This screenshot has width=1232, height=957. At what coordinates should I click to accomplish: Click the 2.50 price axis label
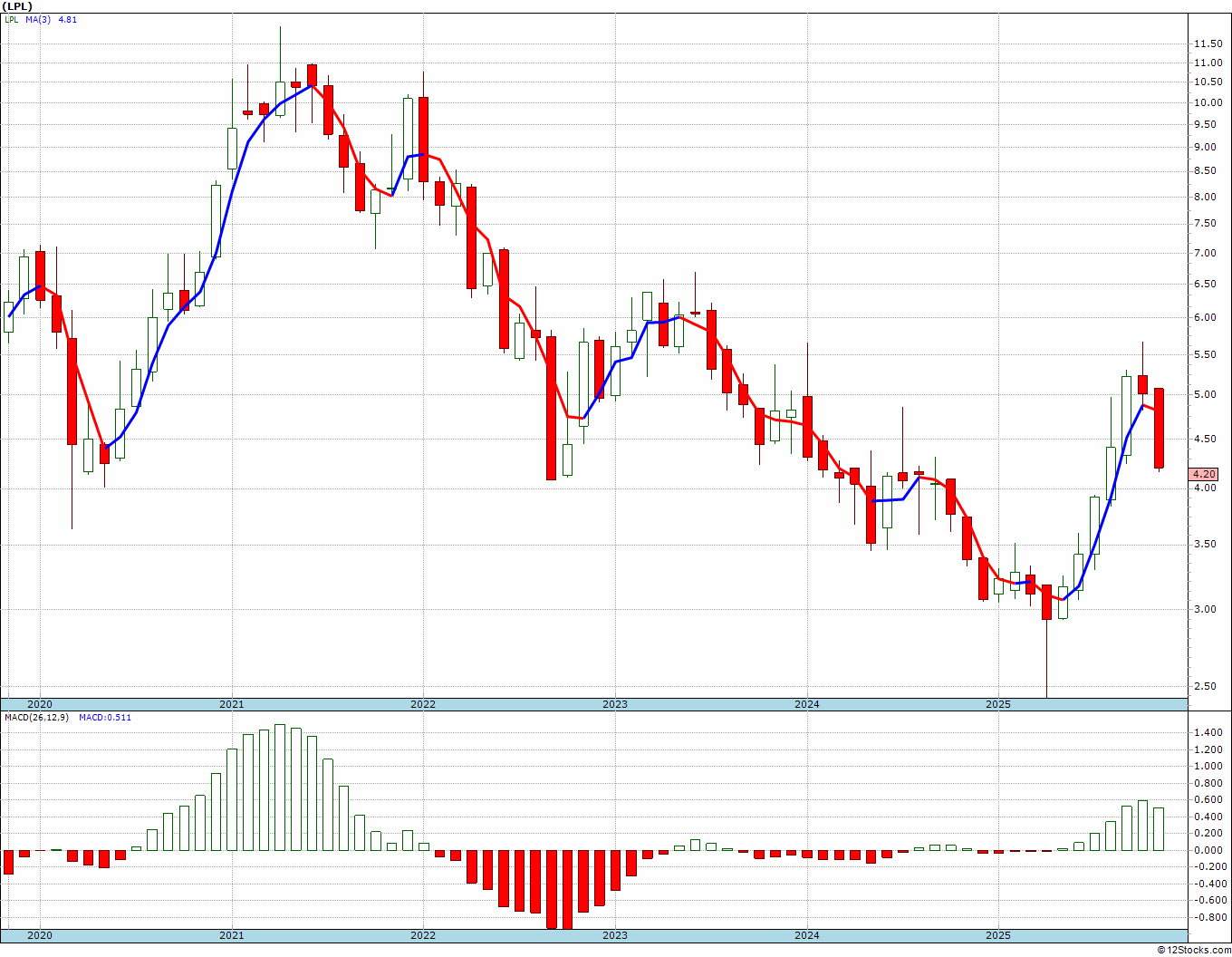(1205, 686)
